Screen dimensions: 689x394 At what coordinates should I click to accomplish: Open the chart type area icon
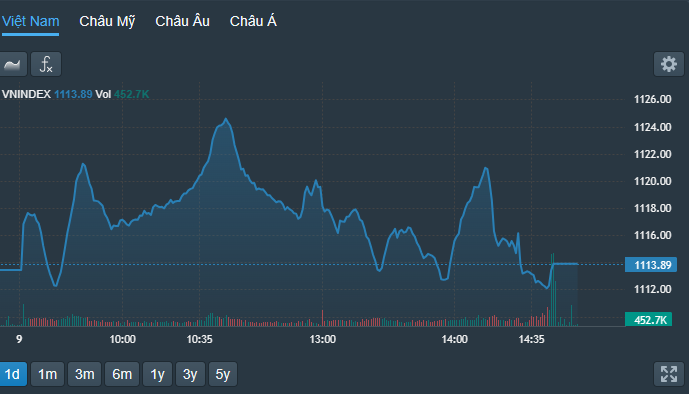(13, 65)
